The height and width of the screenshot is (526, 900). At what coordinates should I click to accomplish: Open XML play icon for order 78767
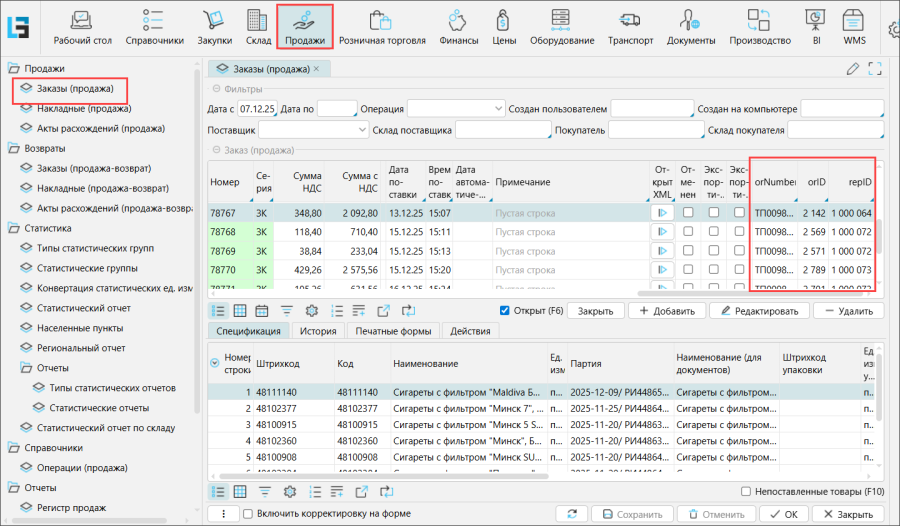point(660,213)
